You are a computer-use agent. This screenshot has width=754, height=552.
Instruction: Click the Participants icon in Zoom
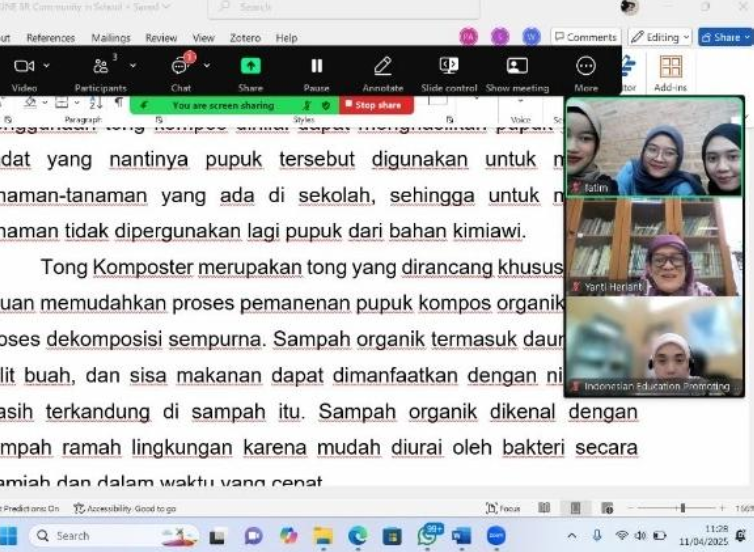101,67
